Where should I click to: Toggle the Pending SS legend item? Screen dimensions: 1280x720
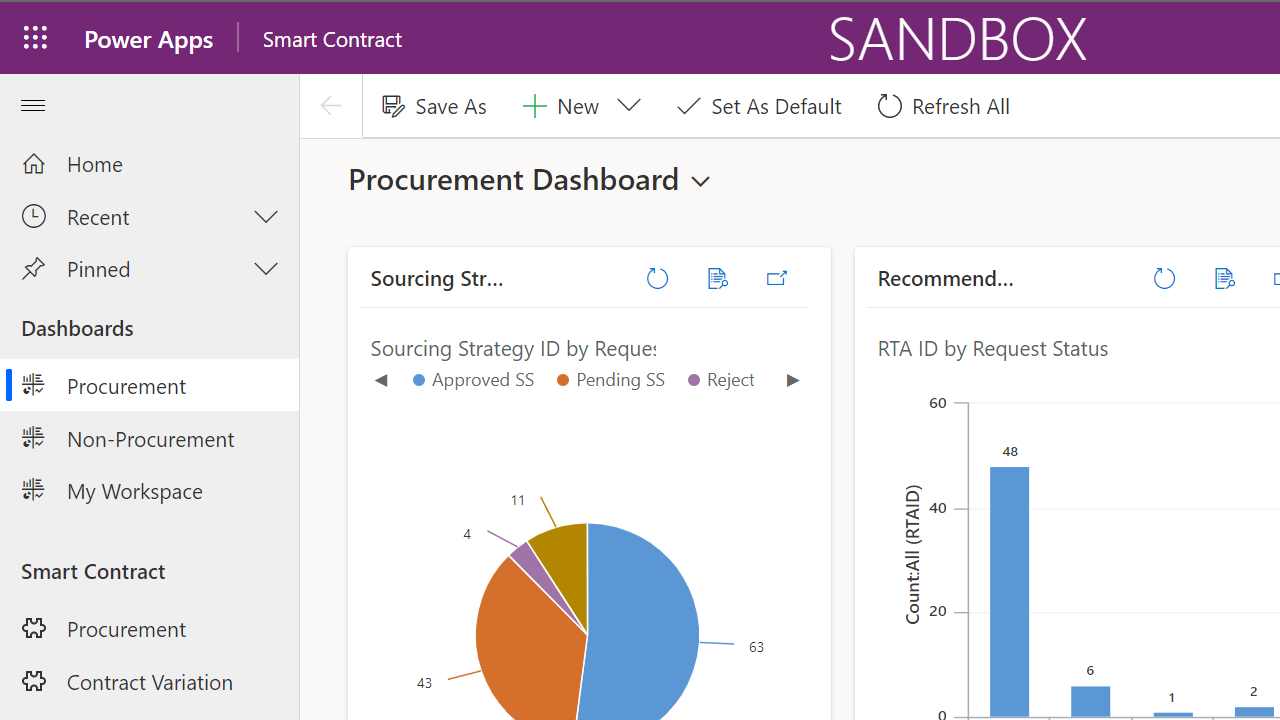[x=611, y=380]
